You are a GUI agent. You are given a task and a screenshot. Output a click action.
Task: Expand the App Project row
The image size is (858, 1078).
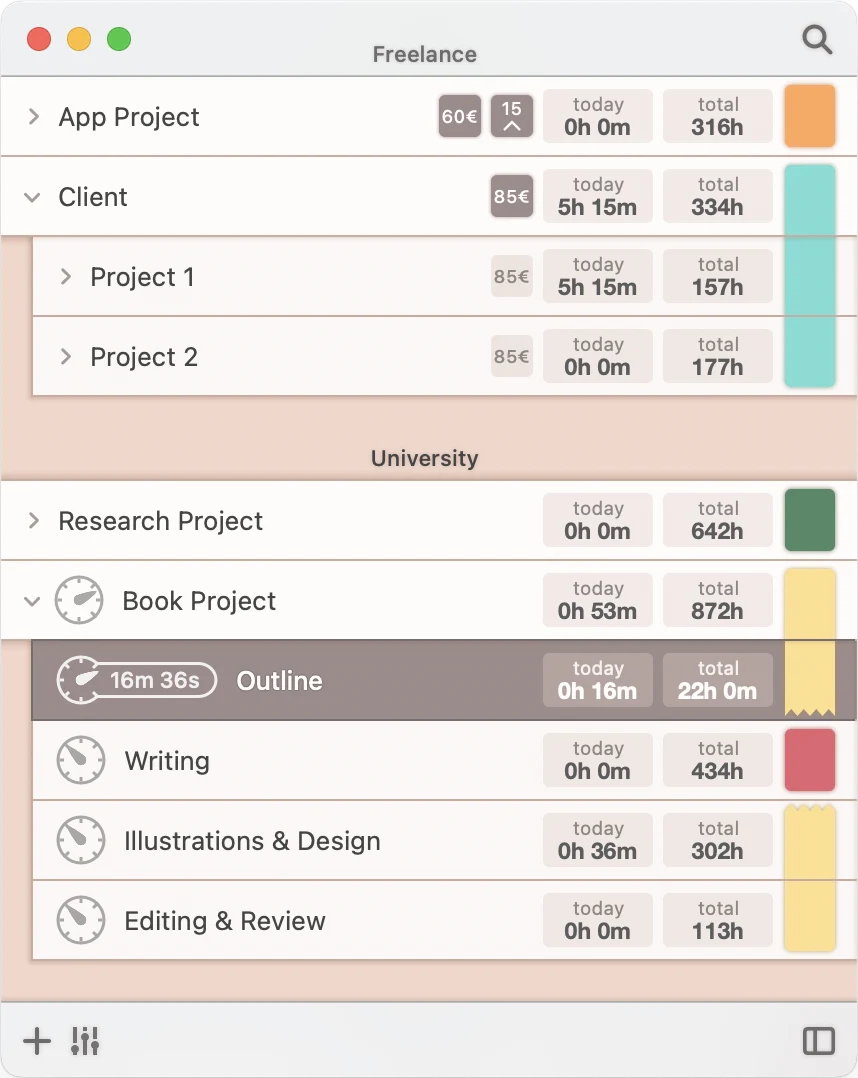point(33,117)
